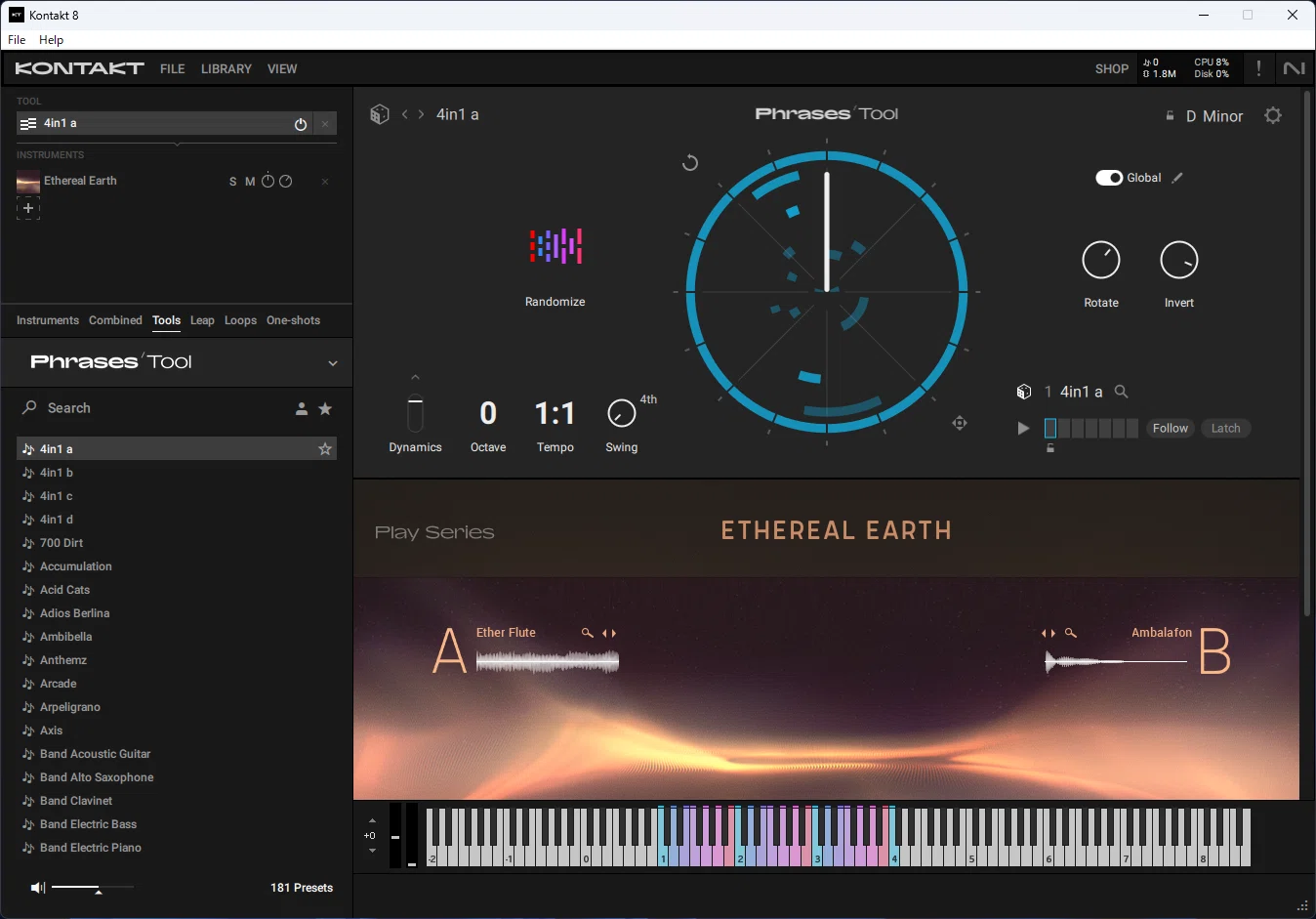Enable Follow mode
This screenshot has width=1316, height=919.
click(x=1170, y=428)
